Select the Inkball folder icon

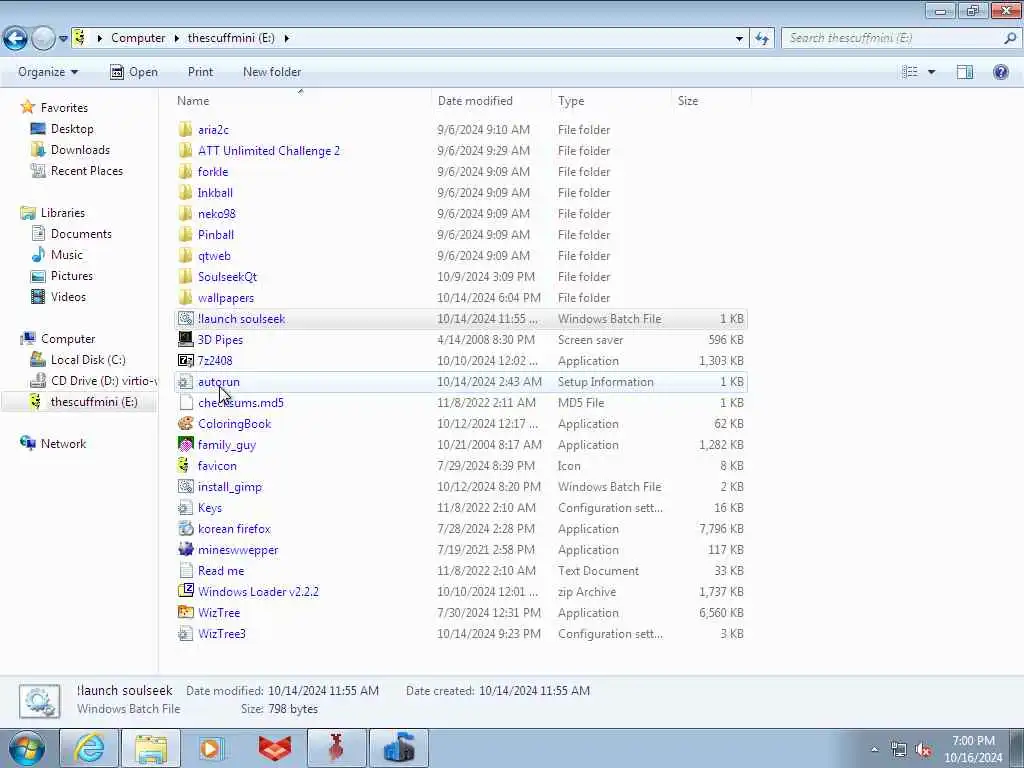tap(185, 193)
